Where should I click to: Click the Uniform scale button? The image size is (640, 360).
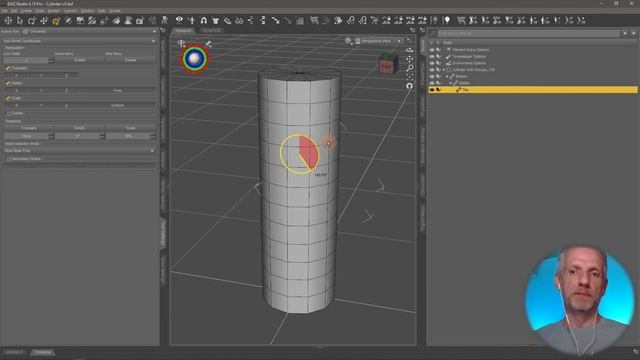[x=118, y=105]
